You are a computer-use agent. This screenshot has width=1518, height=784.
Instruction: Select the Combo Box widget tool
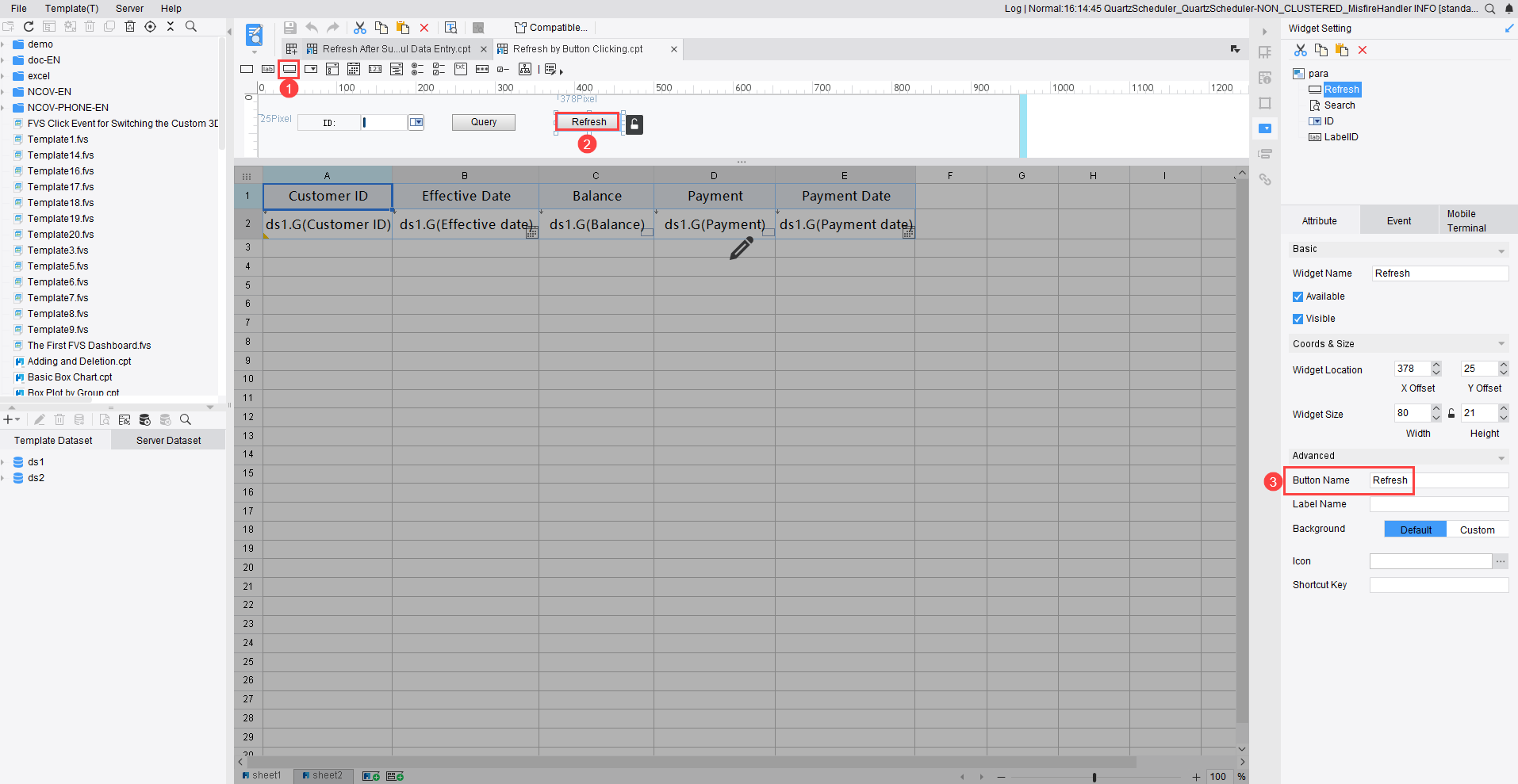(311, 69)
